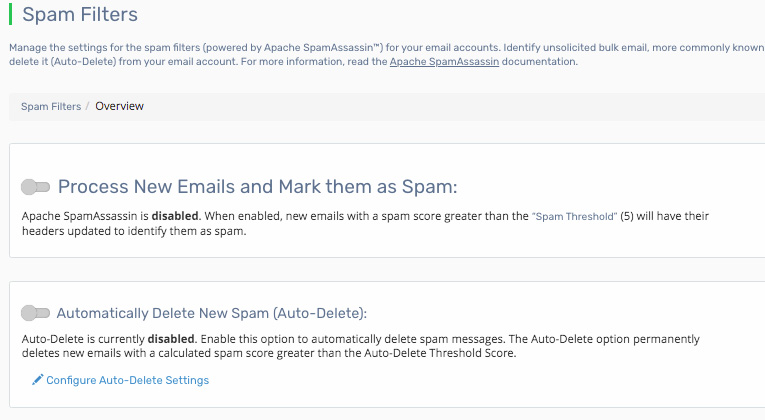Click bold "disabled" in the Auto-Delete status
The height and width of the screenshot is (420, 765).
coord(147,339)
